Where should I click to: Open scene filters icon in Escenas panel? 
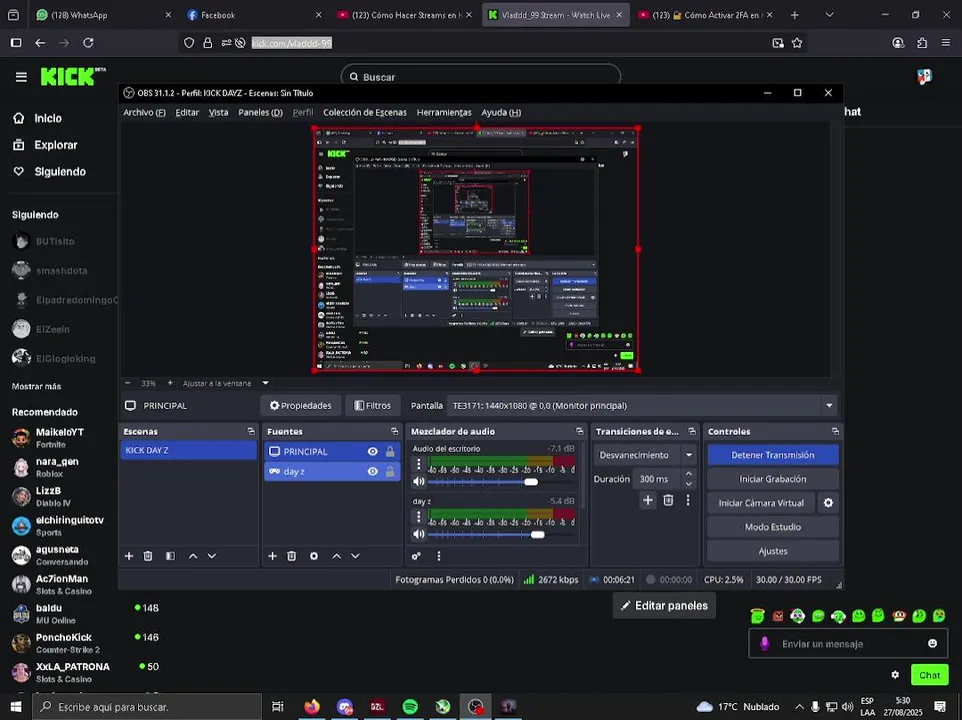[170, 556]
